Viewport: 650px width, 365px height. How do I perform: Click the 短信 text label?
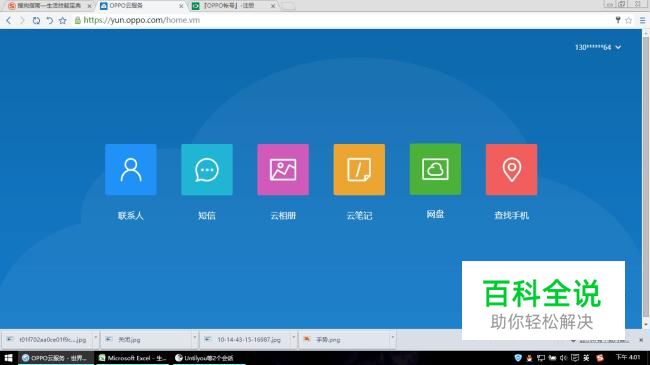click(x=207, y=216)
